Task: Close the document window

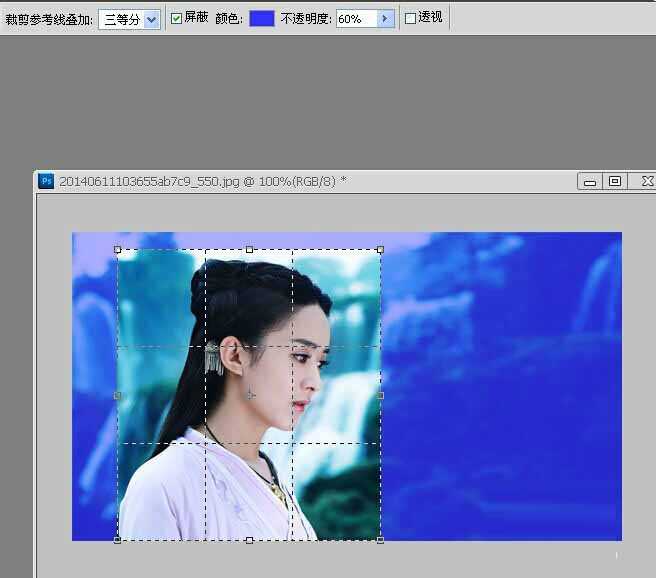Action: tap(647, 181)
